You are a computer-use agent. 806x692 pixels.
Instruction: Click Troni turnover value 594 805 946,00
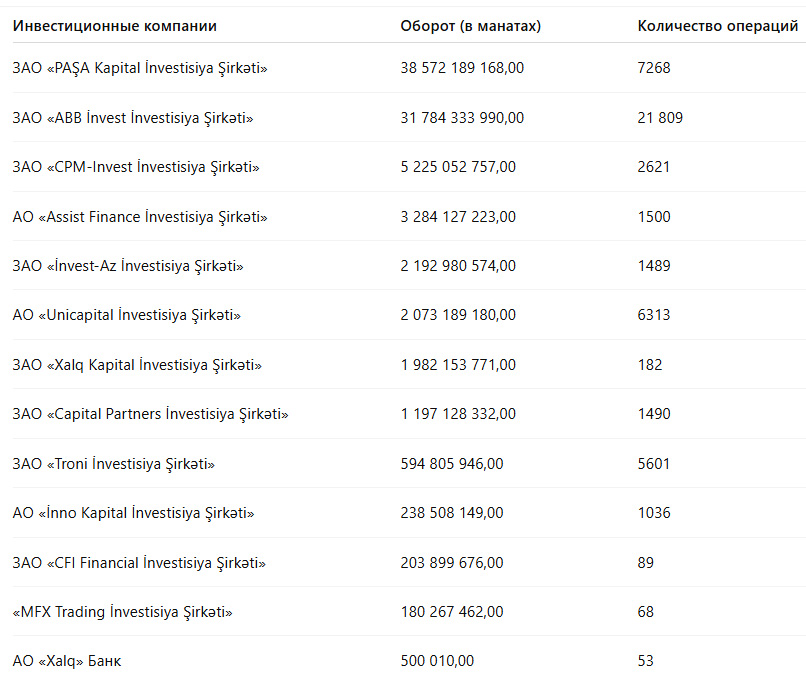(x=452, y=464)
